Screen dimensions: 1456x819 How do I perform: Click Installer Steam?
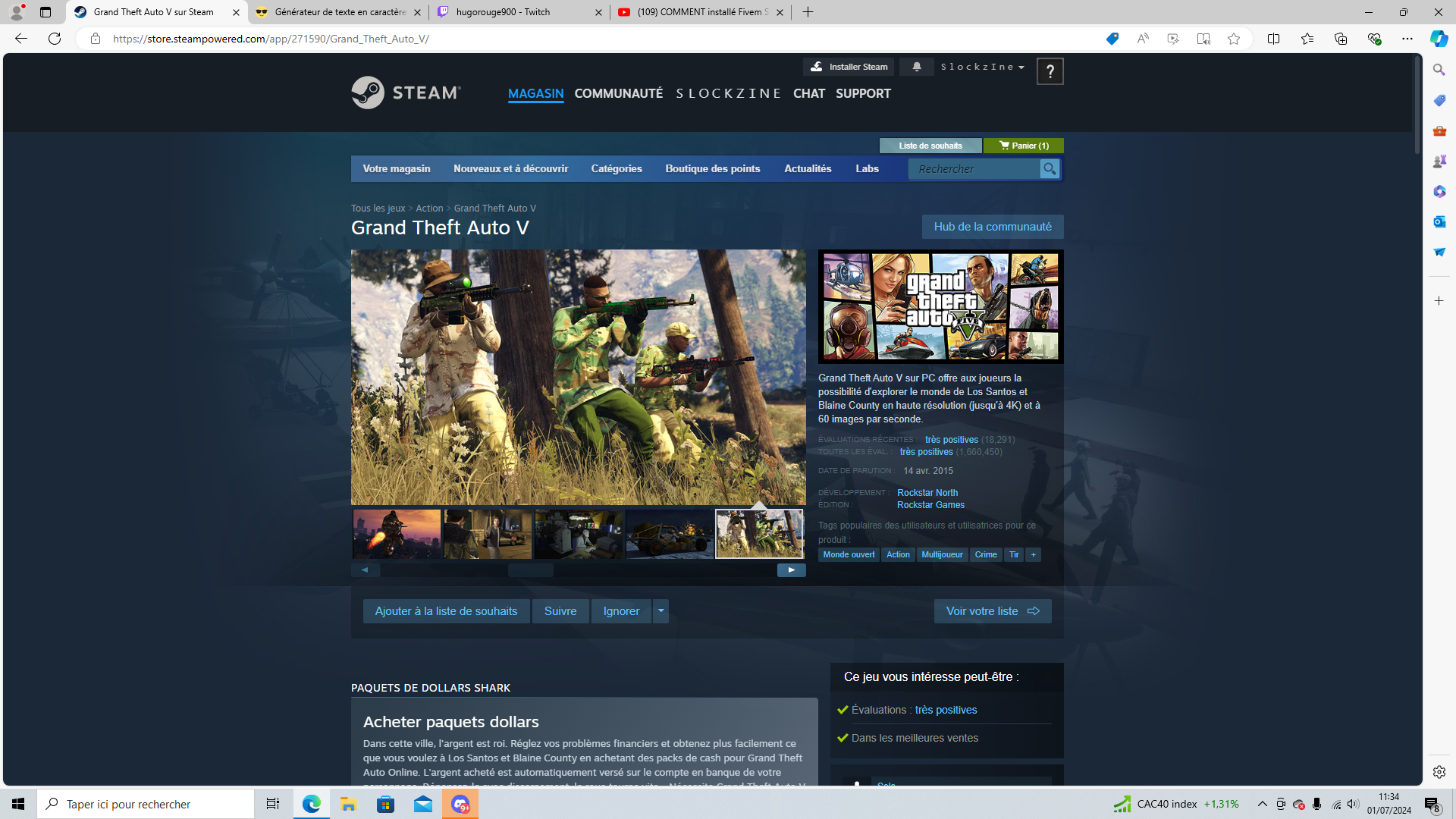pyautogui.click(x=849, y=67)
